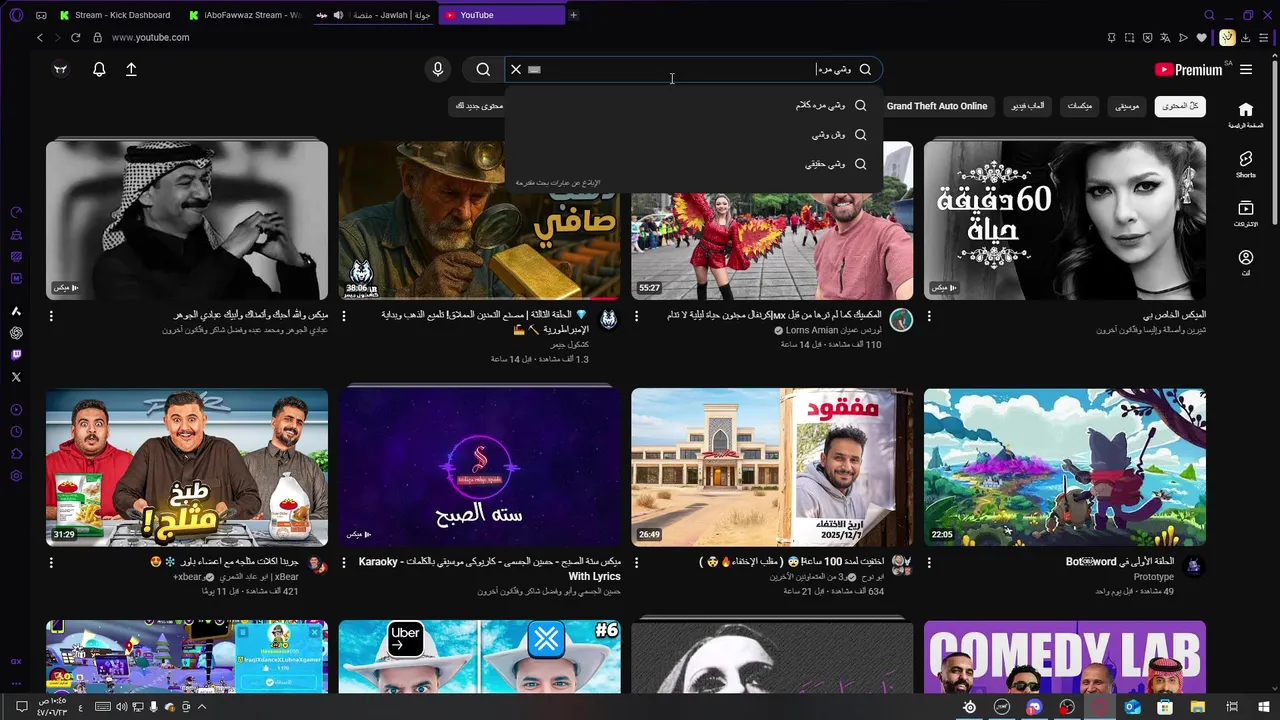
Task: Open the 'مفقود' 26:49 video thumbnail
Action: [772, 467]
